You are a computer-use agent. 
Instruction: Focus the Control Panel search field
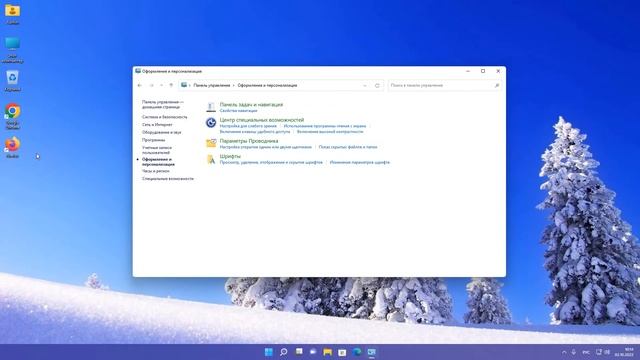(444, 85)
